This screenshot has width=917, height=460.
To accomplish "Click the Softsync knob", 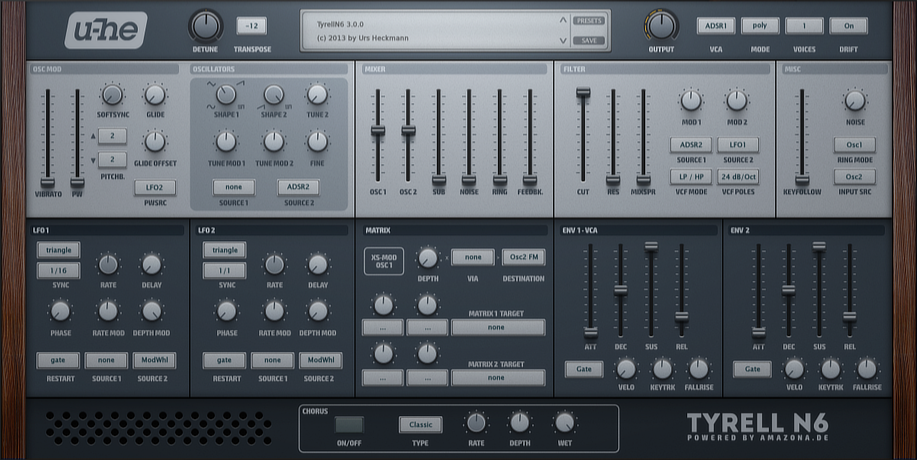I will pyautogui.click(x=112, y=95).
